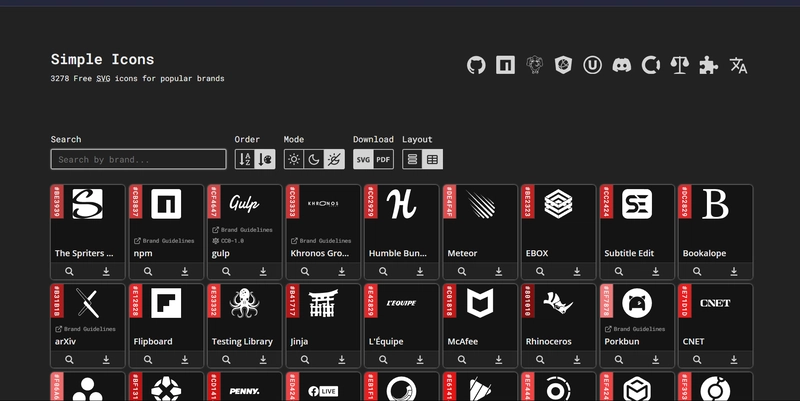
Task: Preview the Khronos Group icon via magnifier
Action: (x=305, y=271)
